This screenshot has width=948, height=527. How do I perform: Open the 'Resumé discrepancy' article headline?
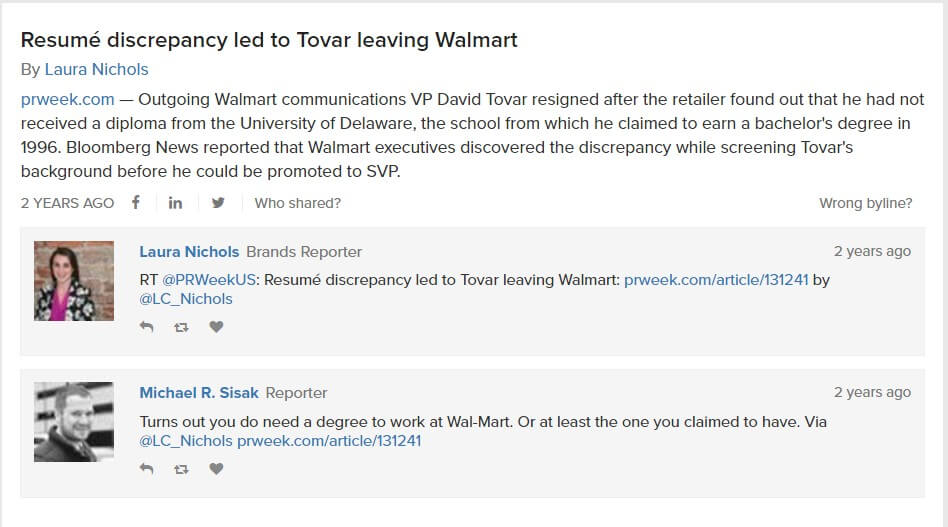[269, 41]
